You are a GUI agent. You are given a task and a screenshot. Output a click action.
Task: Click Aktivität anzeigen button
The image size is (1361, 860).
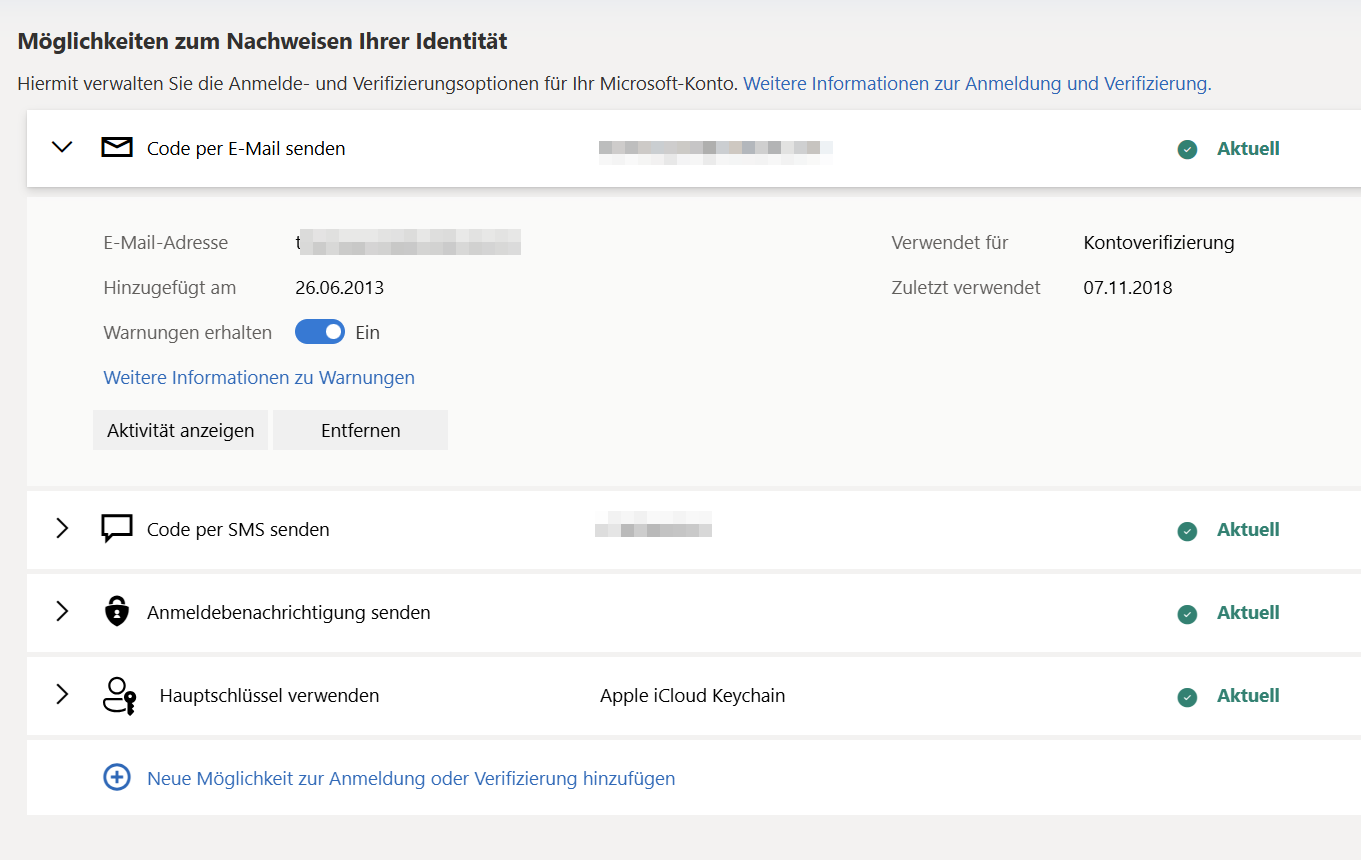point(180,429)
